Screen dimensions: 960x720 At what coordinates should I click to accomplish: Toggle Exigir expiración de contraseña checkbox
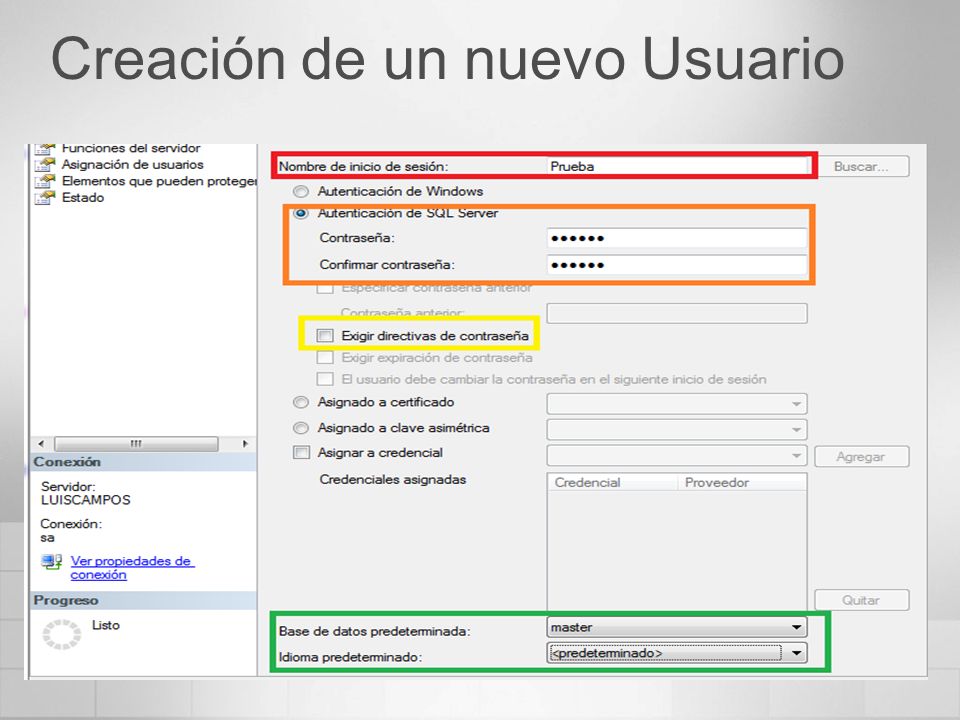(325, 358)
